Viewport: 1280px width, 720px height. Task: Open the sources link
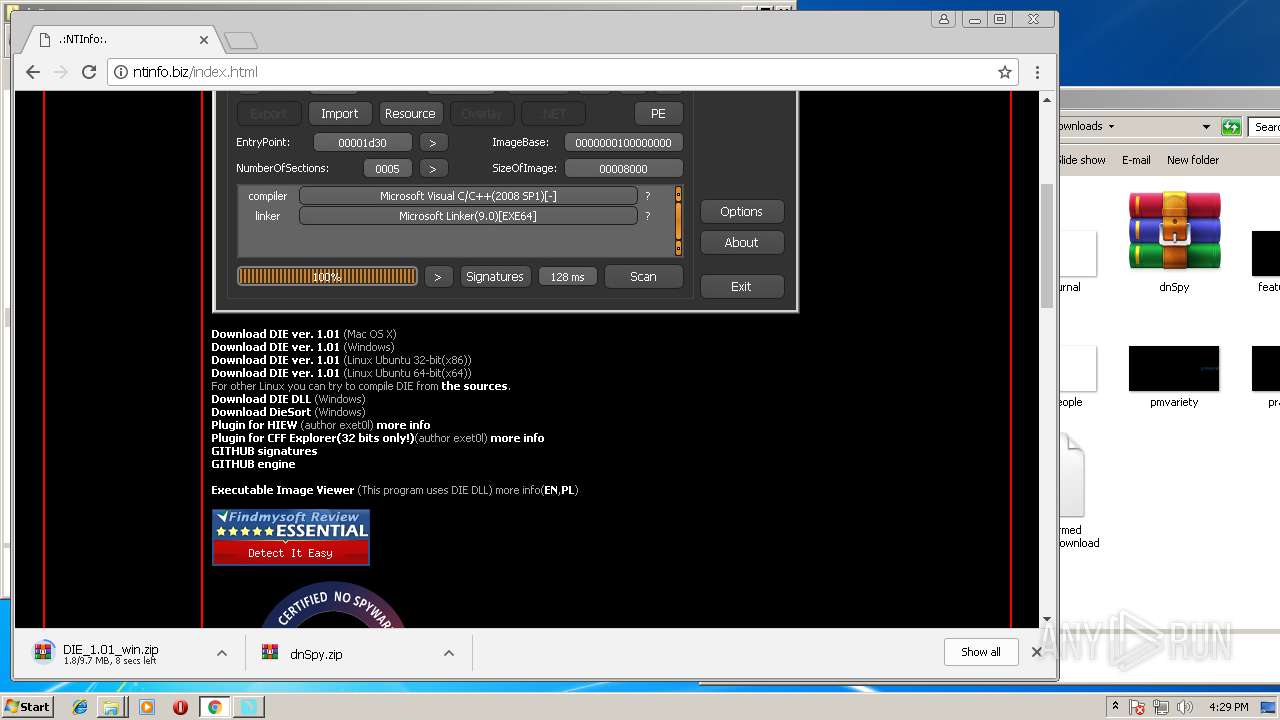475,386
